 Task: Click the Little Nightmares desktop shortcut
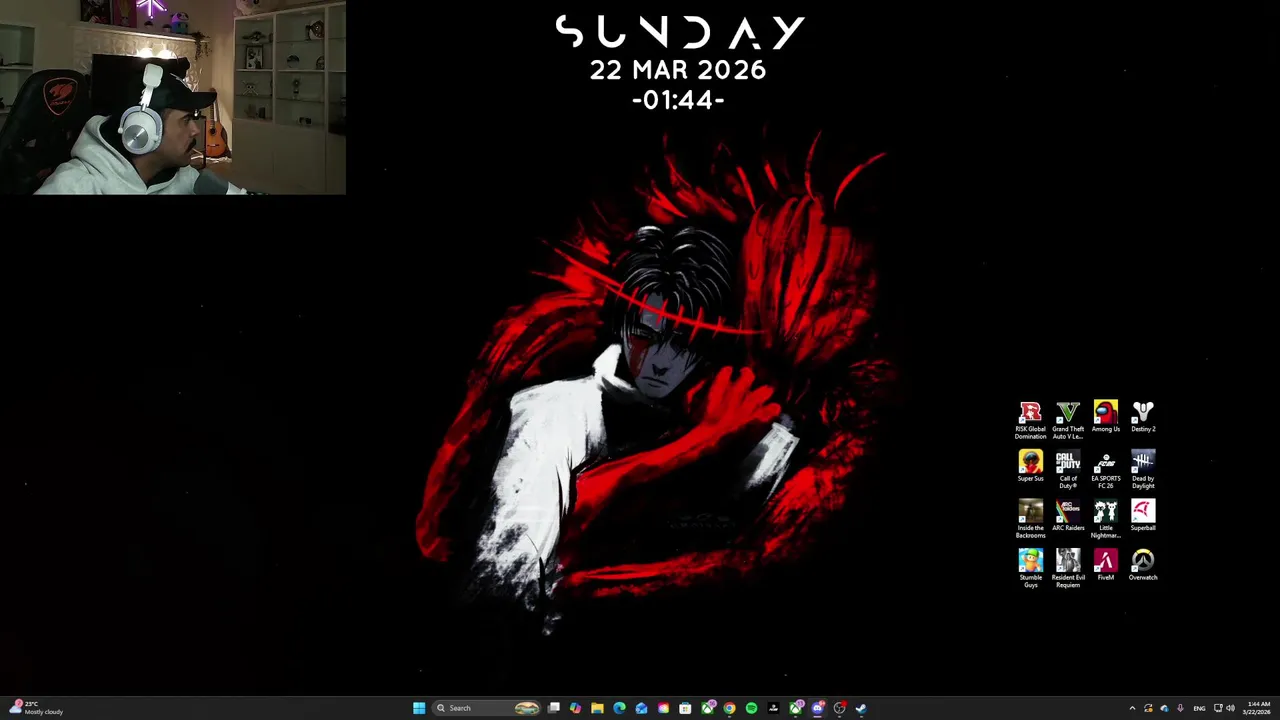tap(1105, 519)
